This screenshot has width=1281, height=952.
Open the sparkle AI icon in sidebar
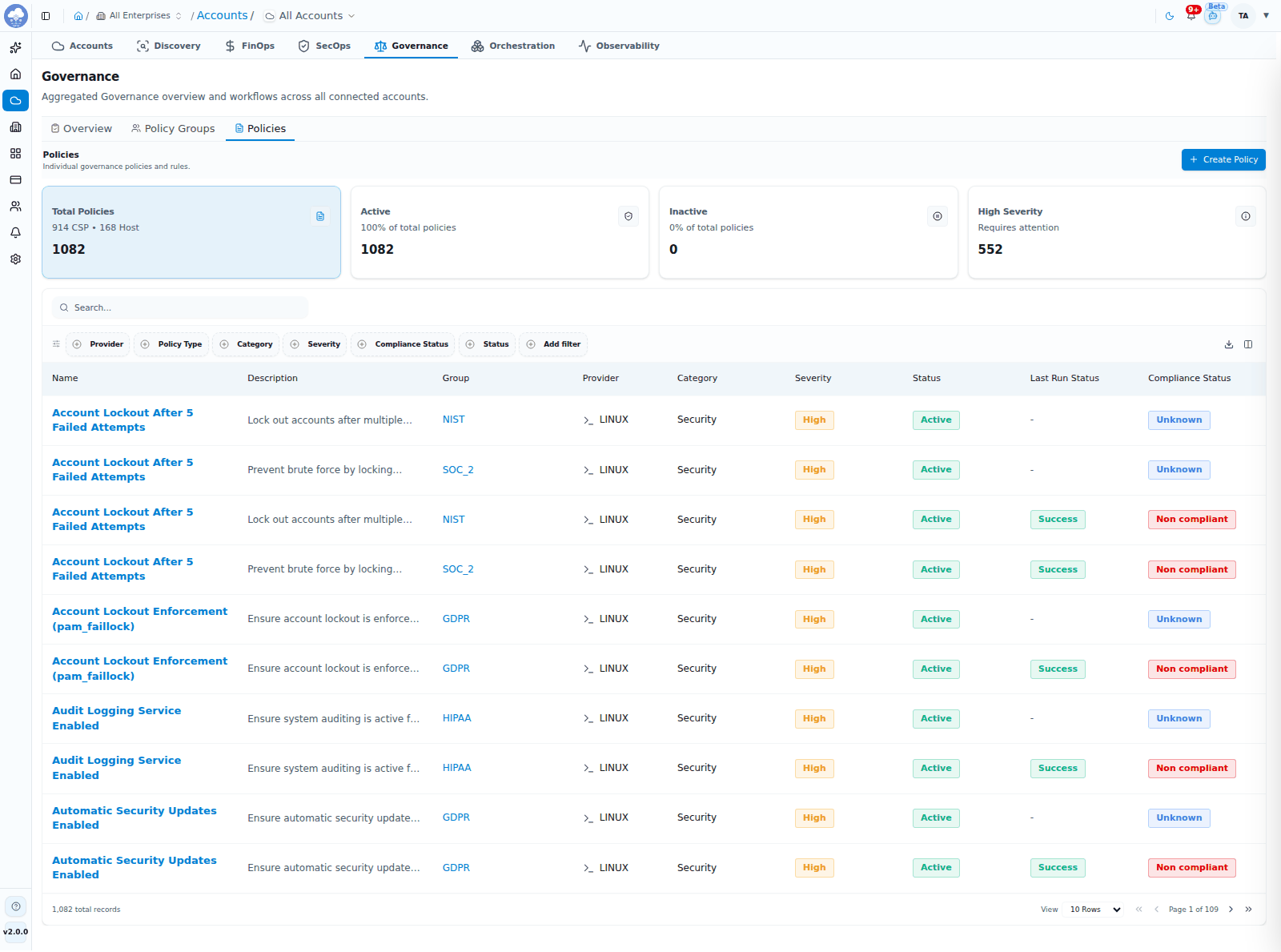[15, 48]
